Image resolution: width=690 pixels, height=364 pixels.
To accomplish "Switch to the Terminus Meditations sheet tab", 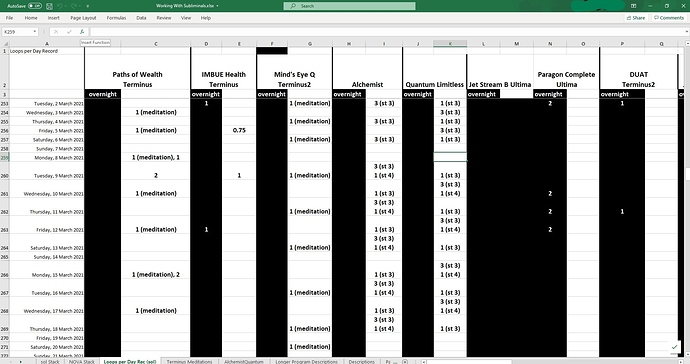I will [x=189, y=361].
